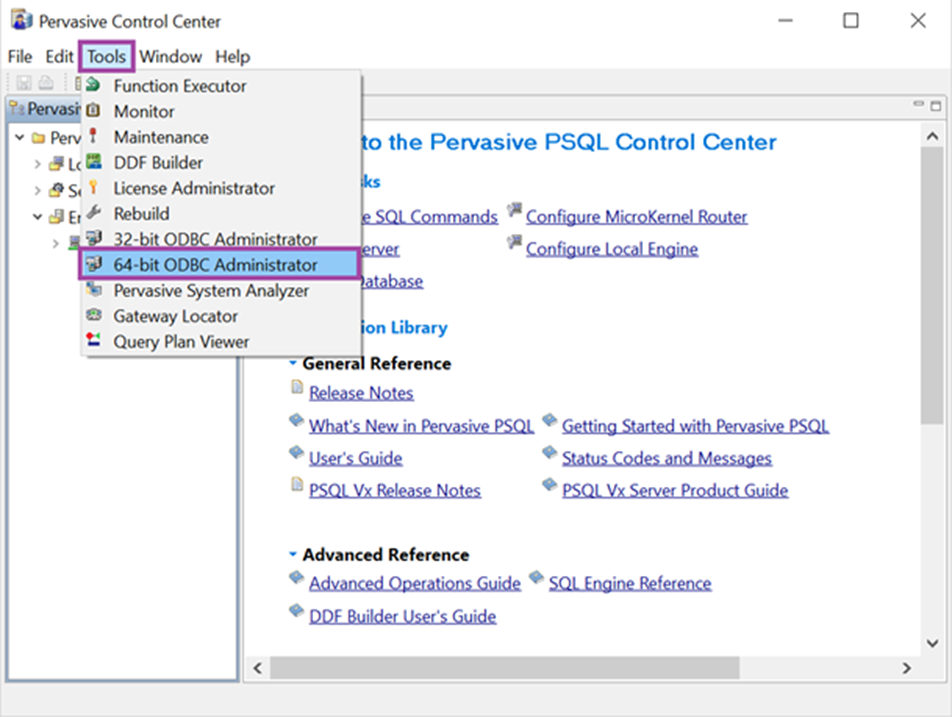
Task: Click the Save toolbar icon
Action: pyautogui.click(x=24, y=83)
